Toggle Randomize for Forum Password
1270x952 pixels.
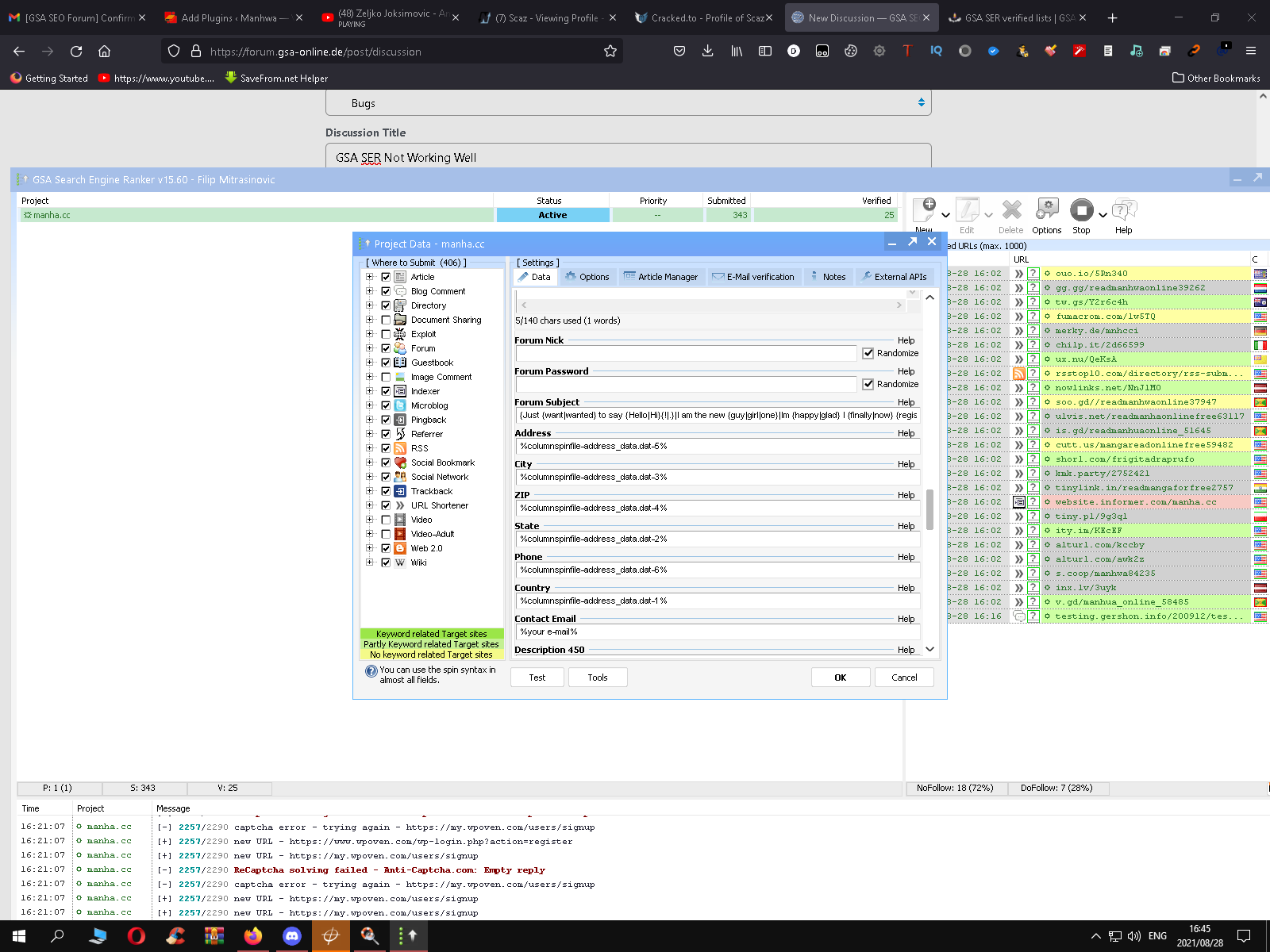point(868,384)
